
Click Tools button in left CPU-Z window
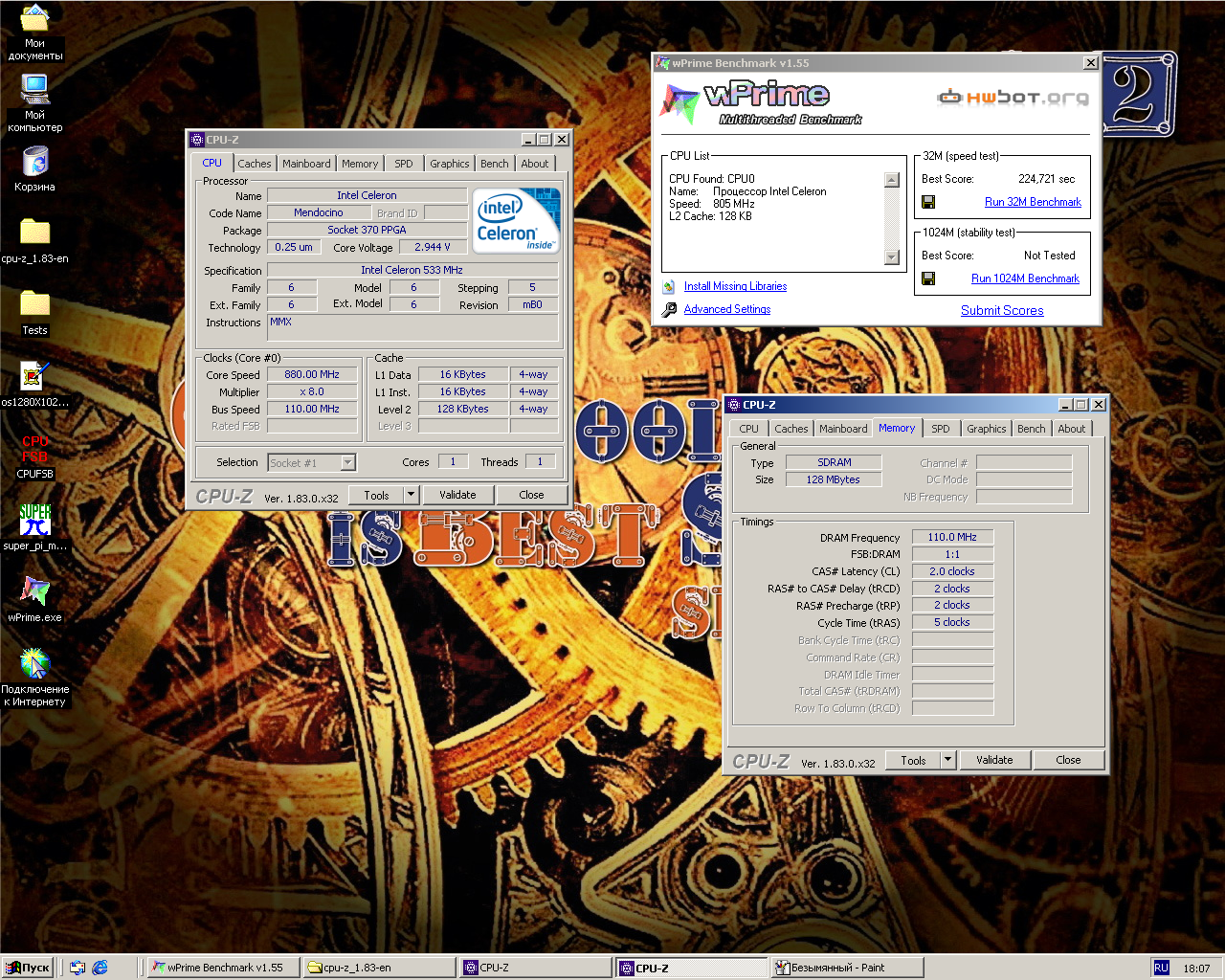click(x=377, y=495)
